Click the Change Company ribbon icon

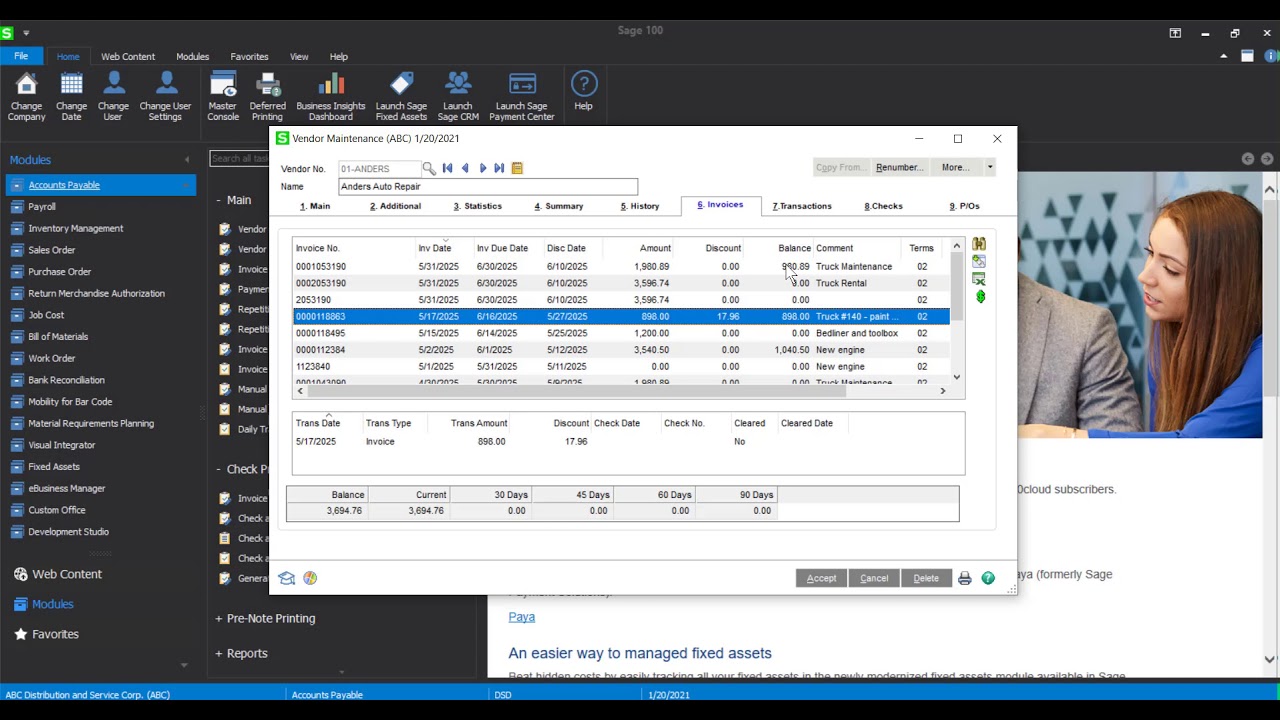[x=26, y=96]
